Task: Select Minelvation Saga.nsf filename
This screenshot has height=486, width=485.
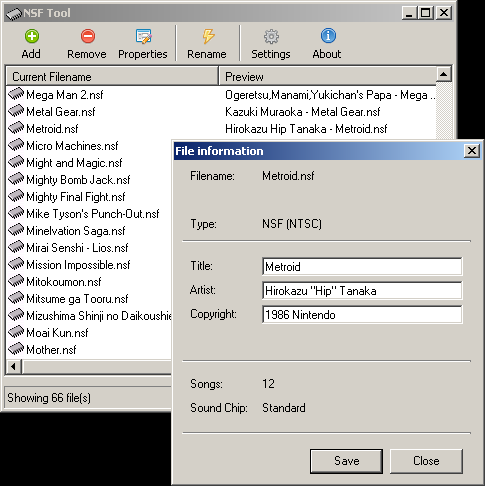Action: pos(76,231)
